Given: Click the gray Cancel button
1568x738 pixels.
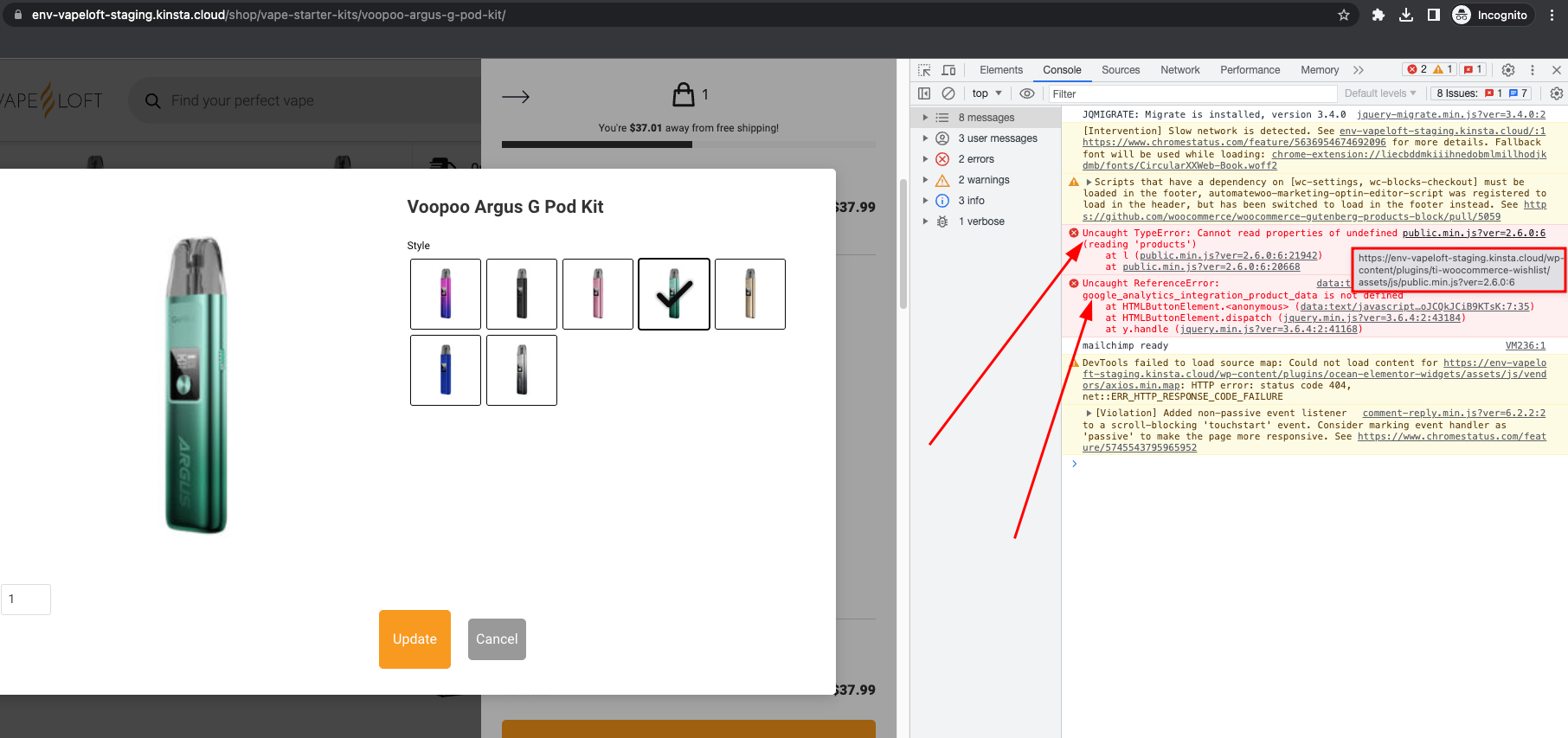Looking at the screenshot, I should click(x=497, y=639).
